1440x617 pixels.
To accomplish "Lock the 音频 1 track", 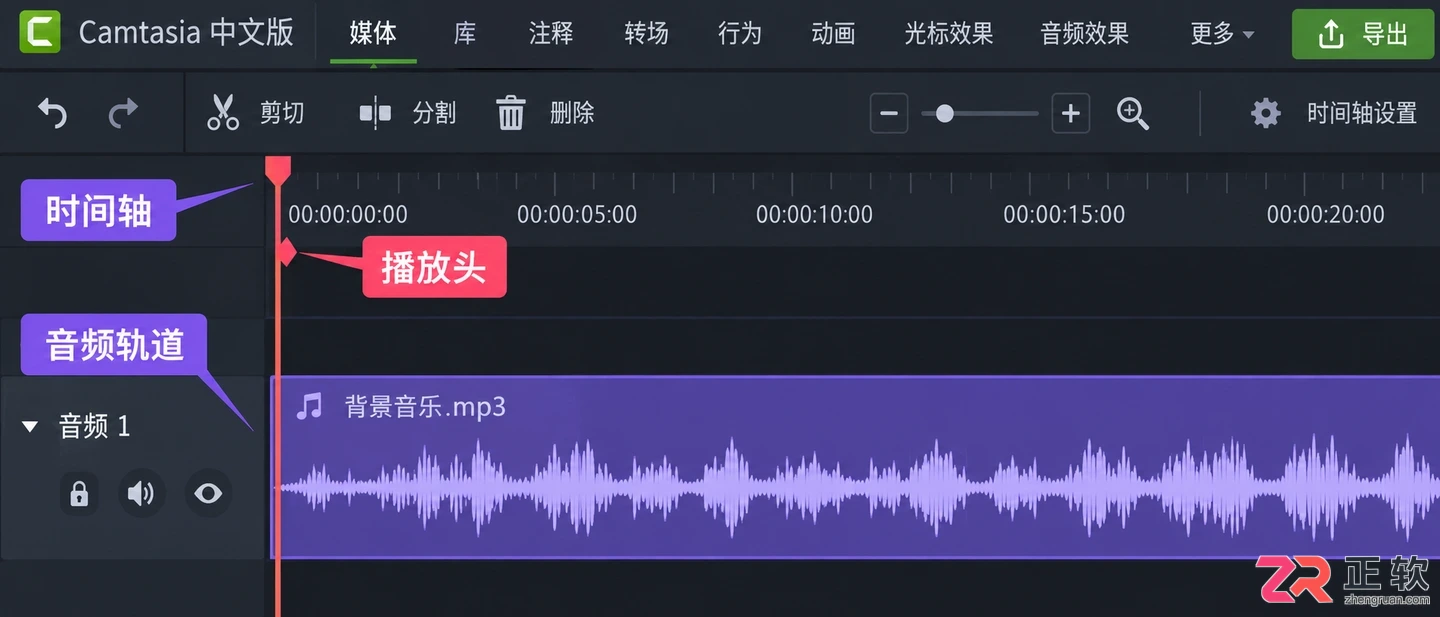I will pyautogui.click(x=79, y=493).
